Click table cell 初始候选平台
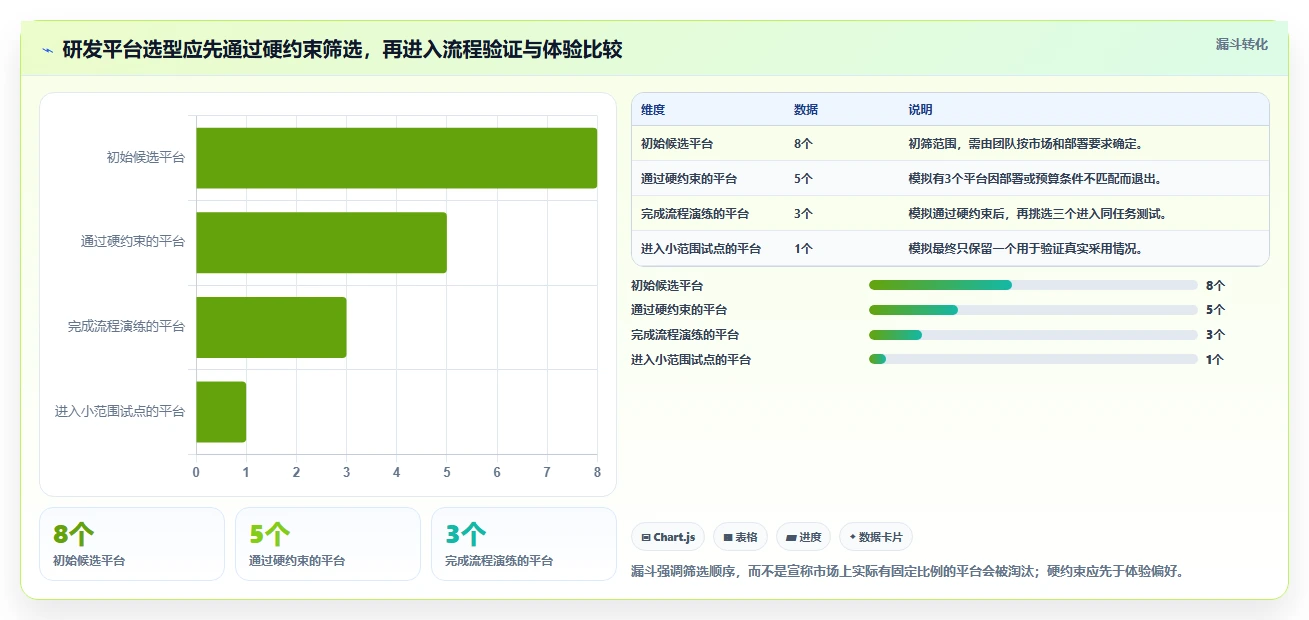 click(x=677, y=144)
